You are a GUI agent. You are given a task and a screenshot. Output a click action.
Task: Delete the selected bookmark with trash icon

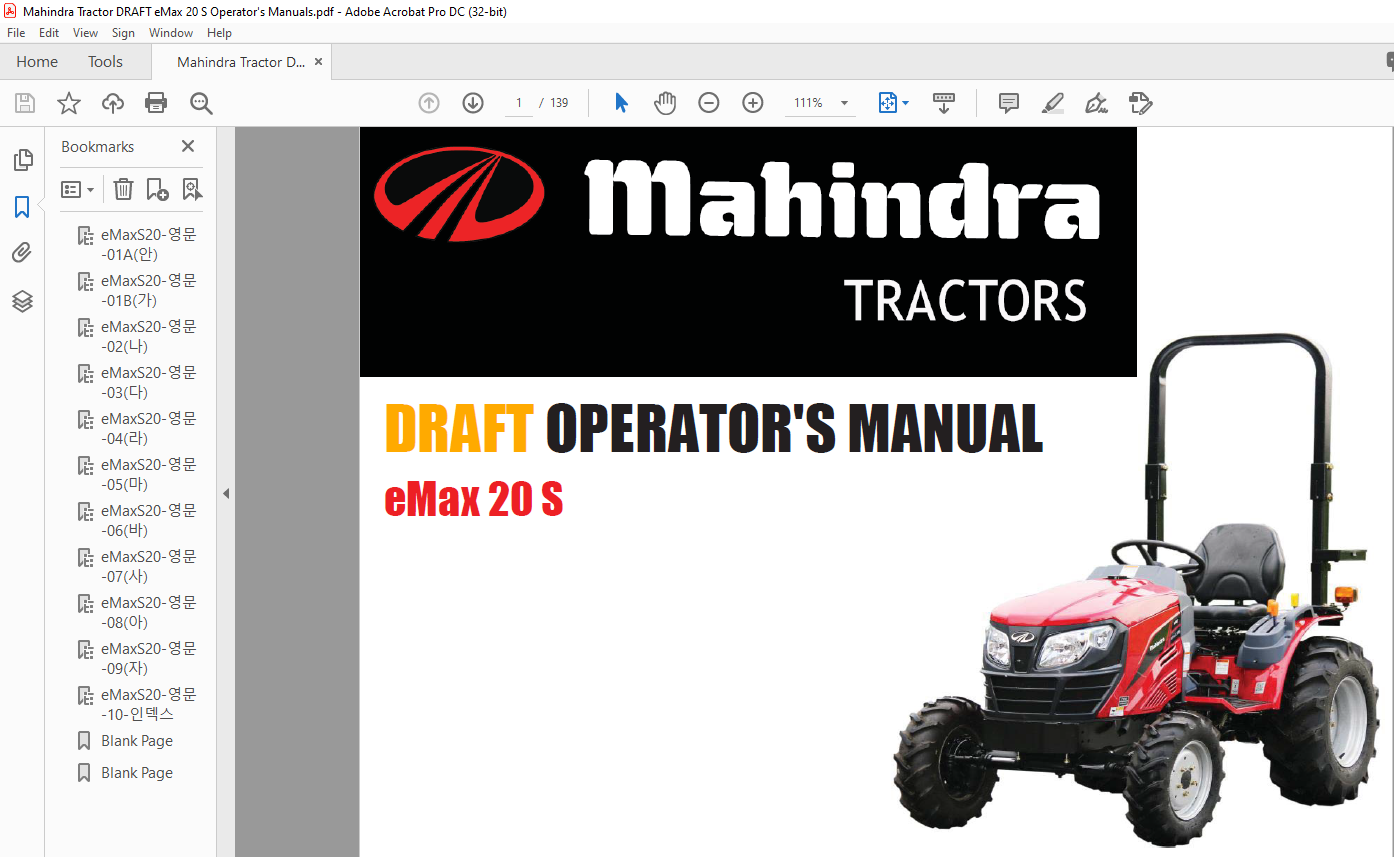(x=123, y=189)
